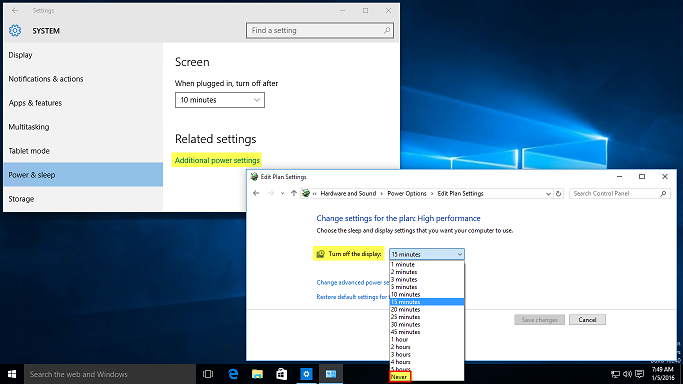The image size is (683, 384).
Task: Click the Search Control Panel field
Action: point(619,193)
